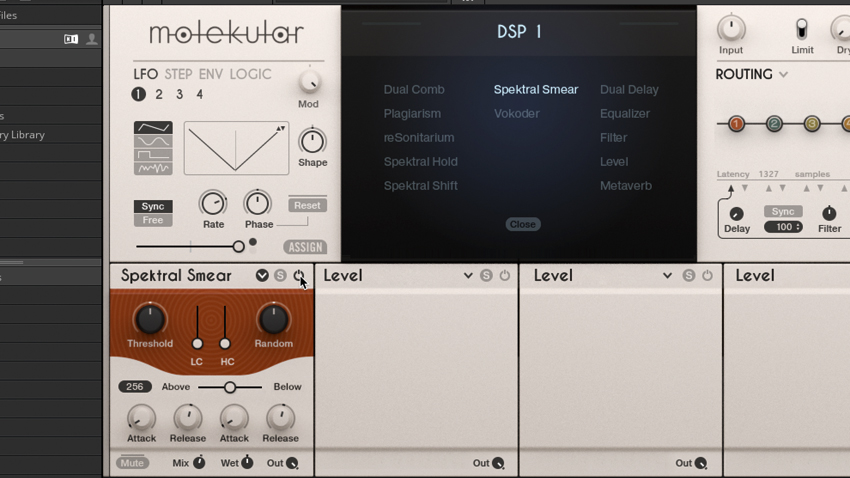This screenshot has width=850, height=478.
Task: Click the Input gain knob
Action: coord(731,28)
